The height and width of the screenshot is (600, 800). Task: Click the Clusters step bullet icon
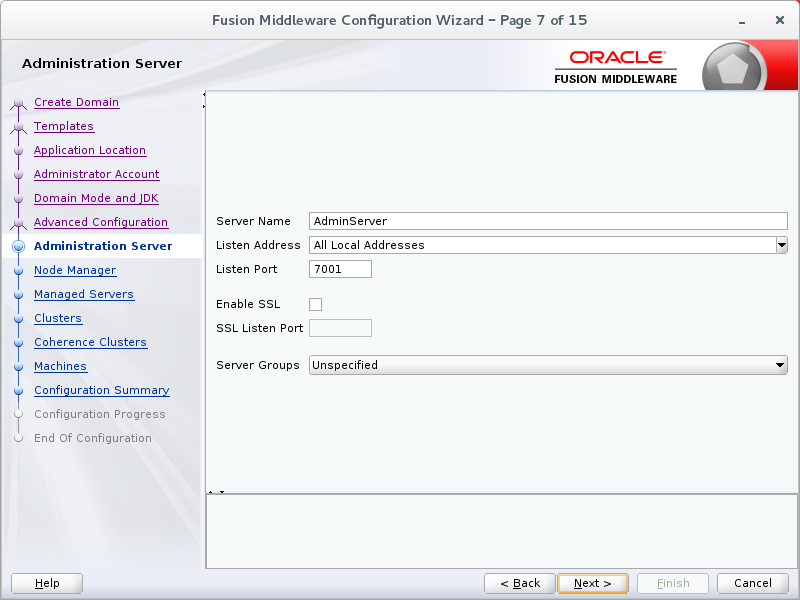pos(18,319)
